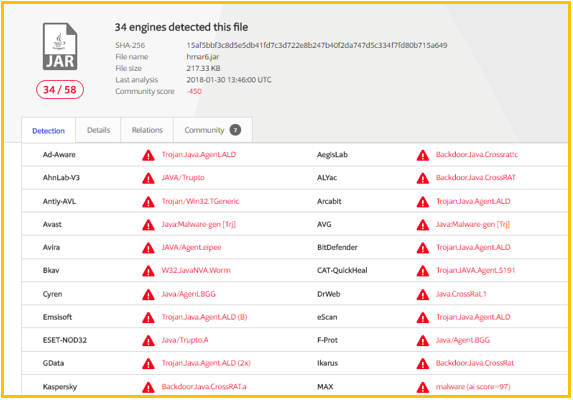
Task: Click the warning icon in the MAX row
Action: (423, 387)
